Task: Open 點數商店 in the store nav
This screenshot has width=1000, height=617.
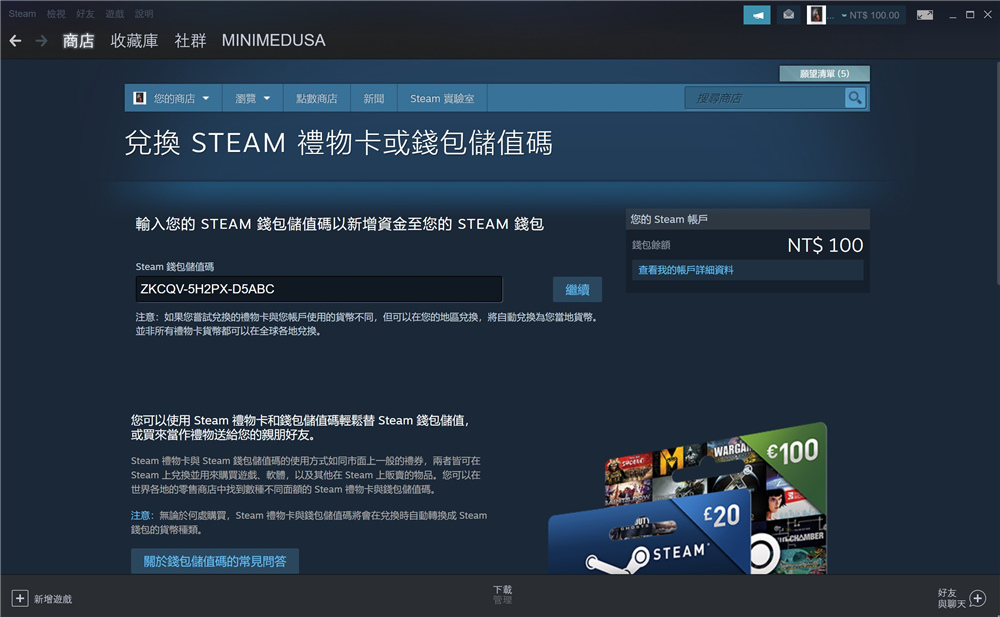Action: tap(317, 98)
